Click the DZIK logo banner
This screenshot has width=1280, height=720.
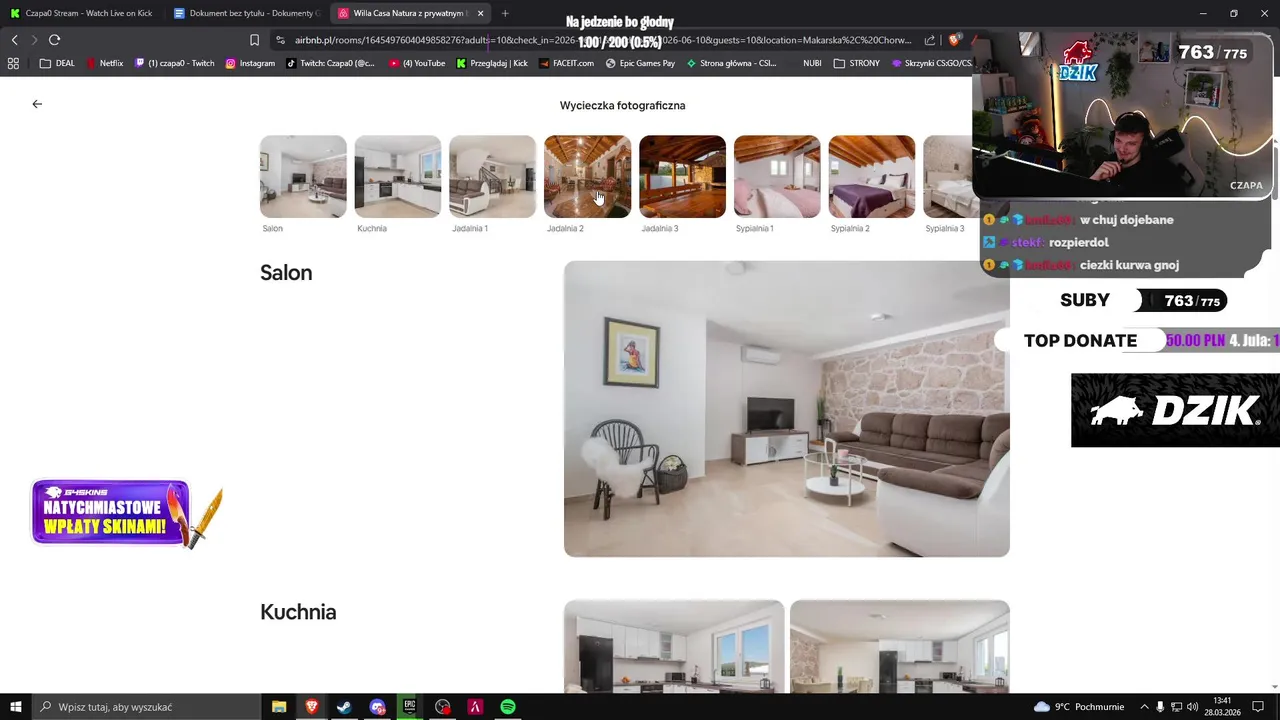click(x=1175, y=410)
